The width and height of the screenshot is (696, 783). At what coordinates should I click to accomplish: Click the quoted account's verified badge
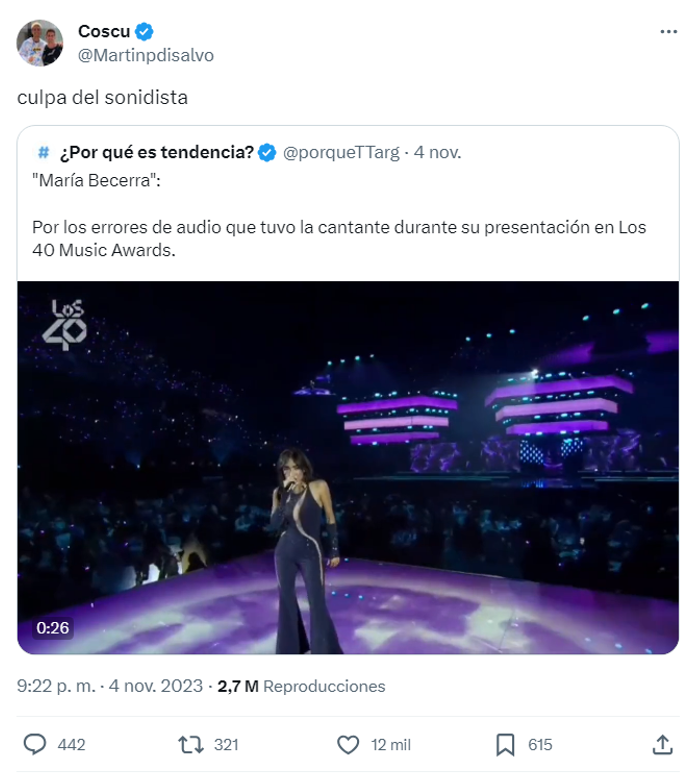[267, 152]
